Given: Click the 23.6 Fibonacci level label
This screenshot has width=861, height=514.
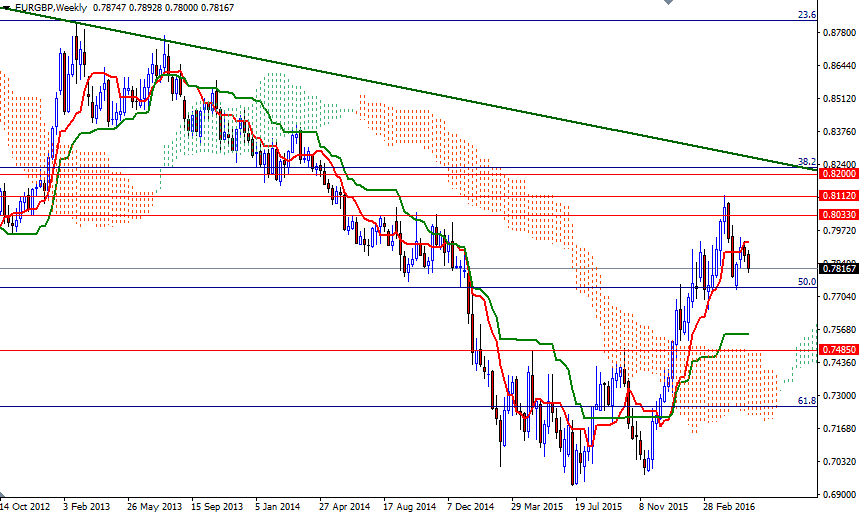Looking at the screenshot, I should pyautogui.click(x=807, y=15).
